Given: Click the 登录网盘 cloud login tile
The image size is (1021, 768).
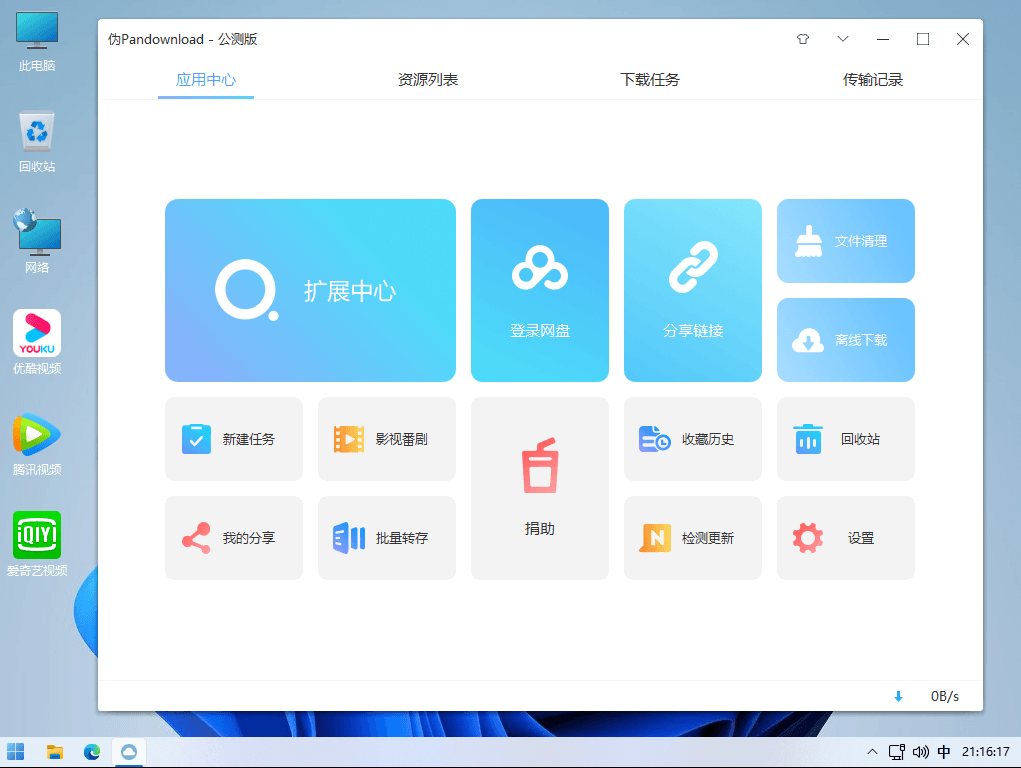Looking at the screenshot, I should click(x=540, y=290).
